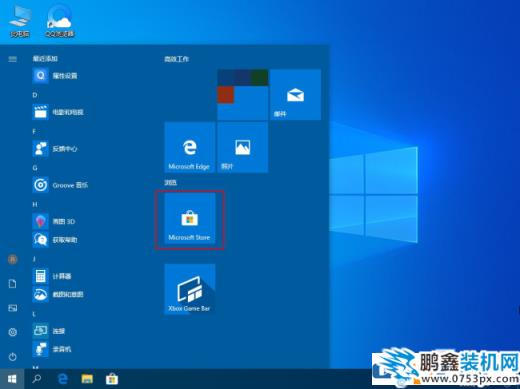Click the letter J index header
This screenshot has height=389, width=520.
coord(34,259)
